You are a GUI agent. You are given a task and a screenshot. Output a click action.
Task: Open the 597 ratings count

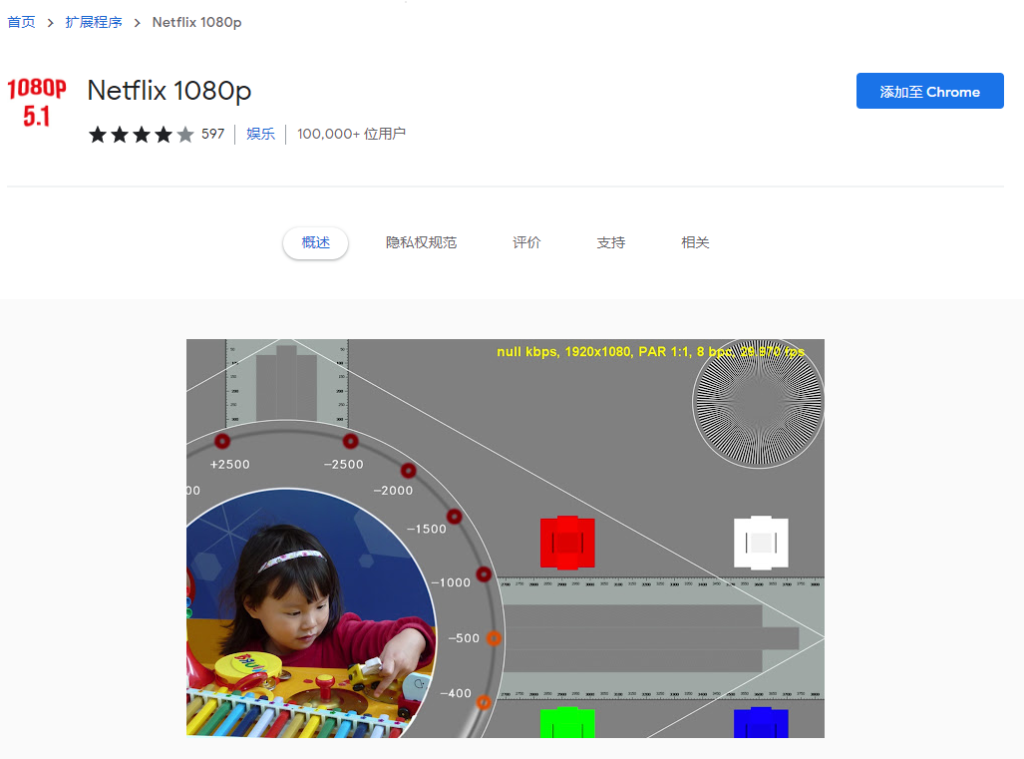point(213,134)
